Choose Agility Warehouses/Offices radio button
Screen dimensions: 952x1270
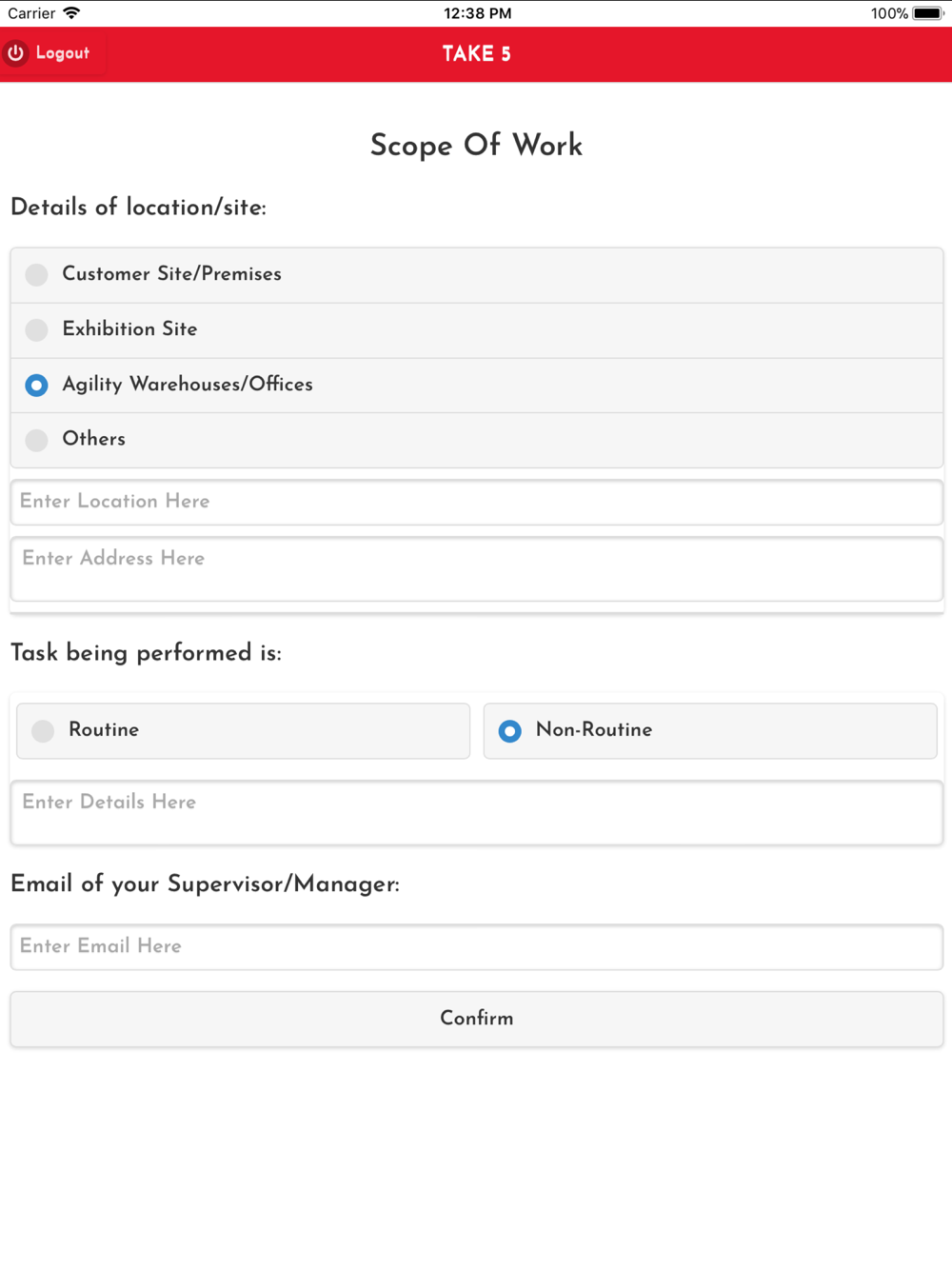pyautogui.click(x=36, y=385)
